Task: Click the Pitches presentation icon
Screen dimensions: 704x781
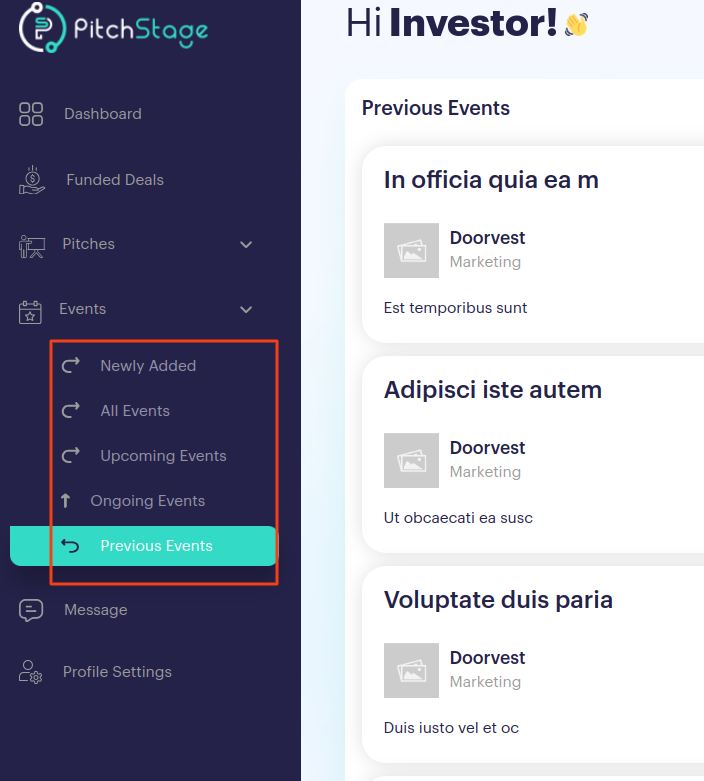Action: pyautogui.click(x=32, y=246)
